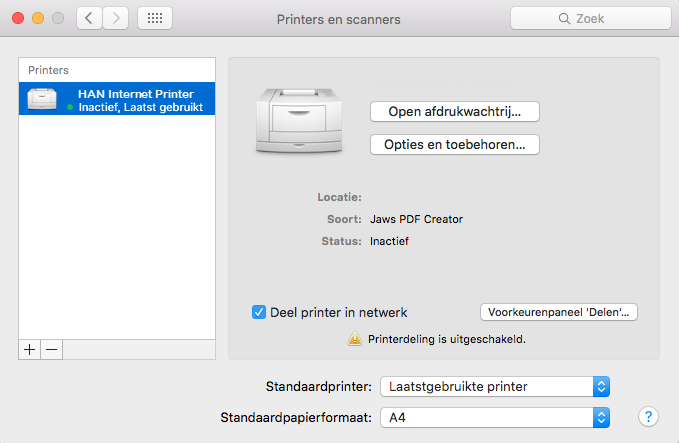Click the small printer icon in the list
Viewport: 679px width, 443px height.
[x=43, y=99]
